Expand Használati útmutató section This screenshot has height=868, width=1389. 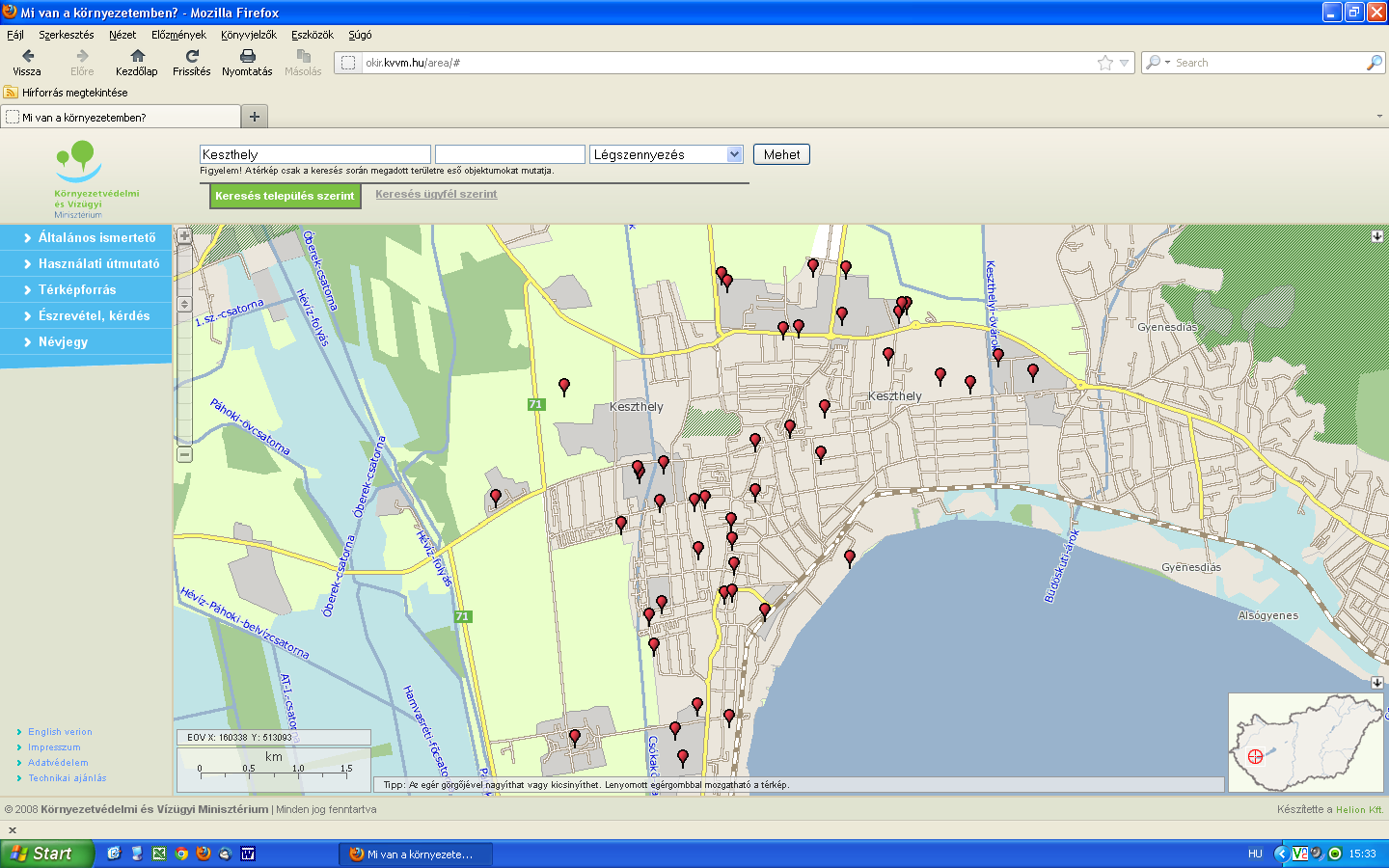pos(86,263)
